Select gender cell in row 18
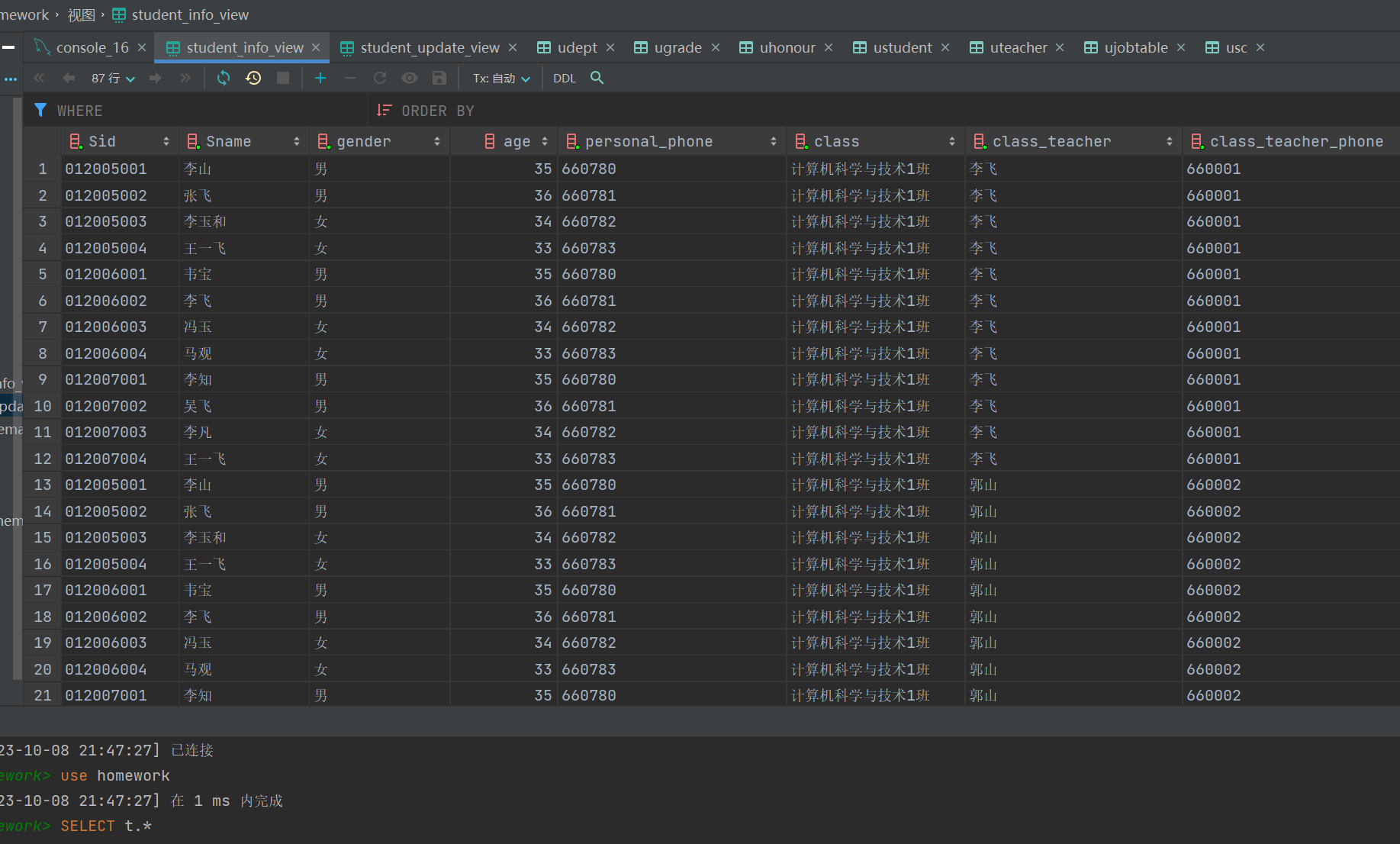This screenshot has height=844, width=1400. pos(380,617)
